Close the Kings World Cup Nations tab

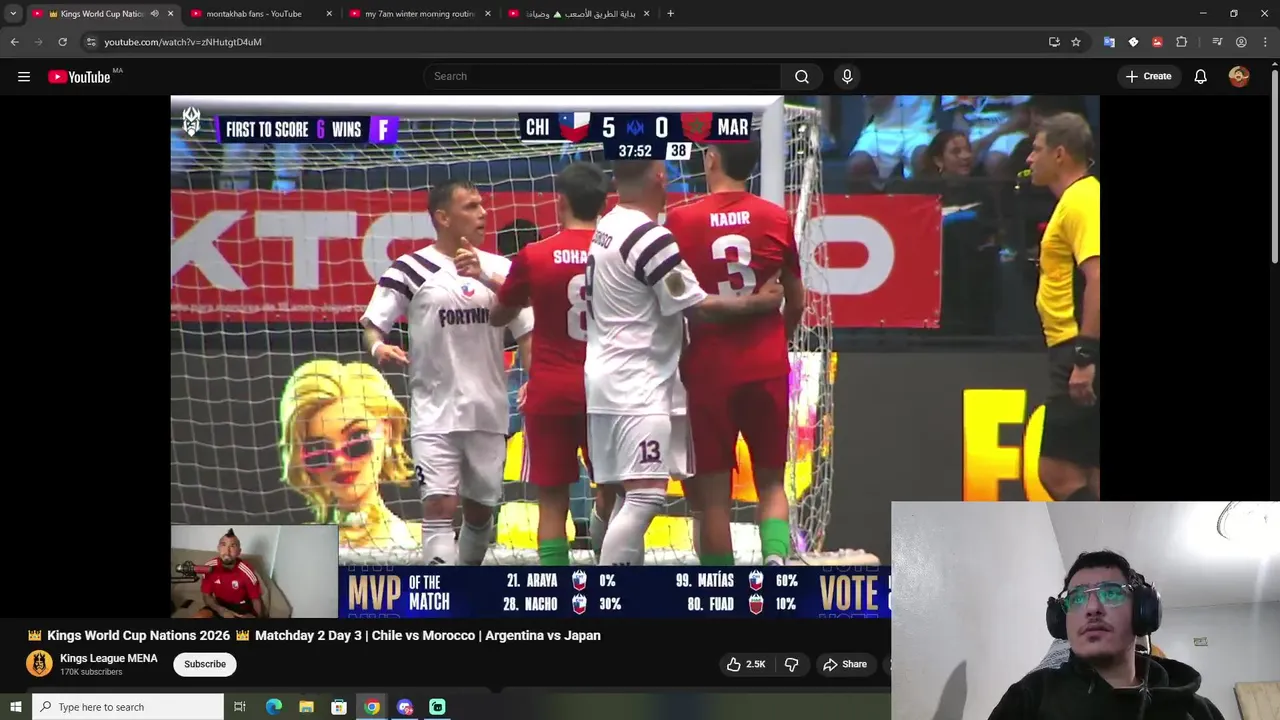[170, 13]
